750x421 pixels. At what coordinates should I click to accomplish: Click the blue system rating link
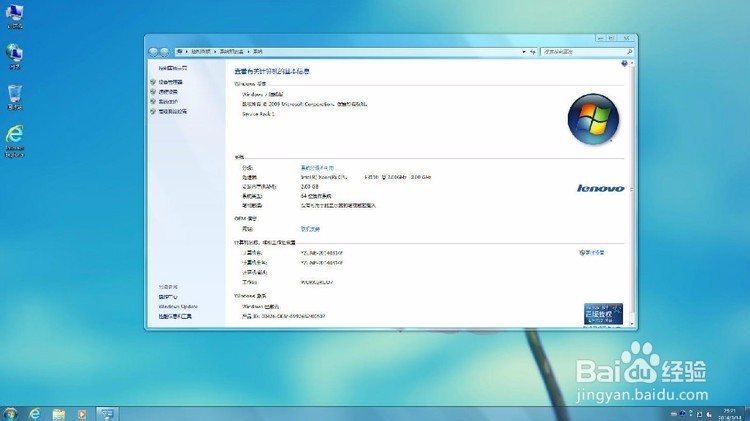[x=317, y=168]
